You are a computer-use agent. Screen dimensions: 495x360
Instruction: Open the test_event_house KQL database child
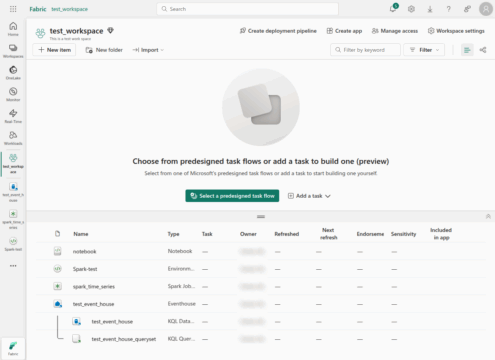point(112,322)
